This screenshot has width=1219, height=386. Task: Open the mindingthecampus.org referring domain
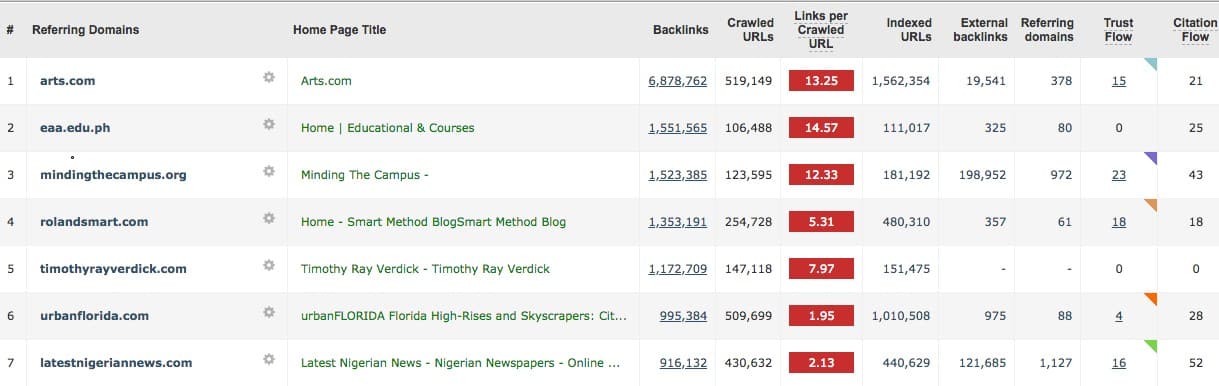[113, 175]
